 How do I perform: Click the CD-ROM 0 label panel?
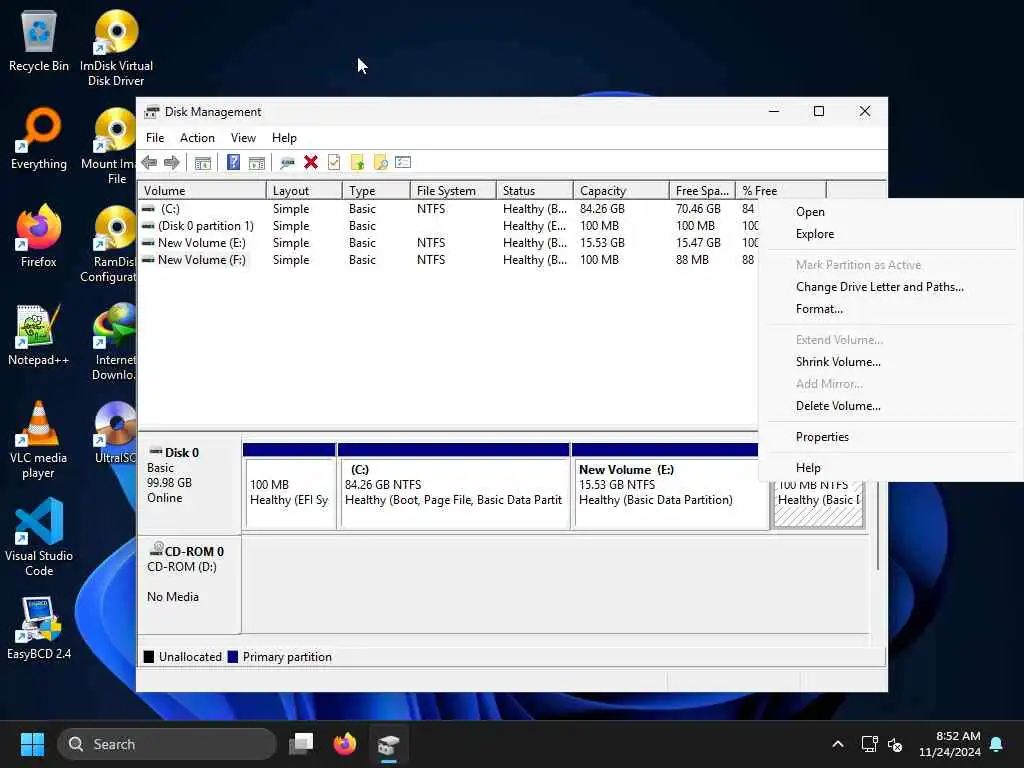tap(189, 584)
